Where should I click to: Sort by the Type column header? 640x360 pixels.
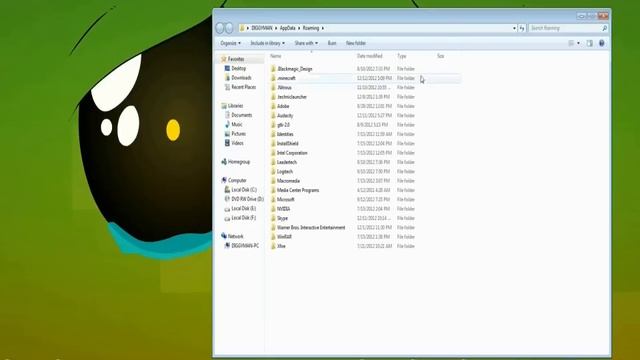click(402, 56)
